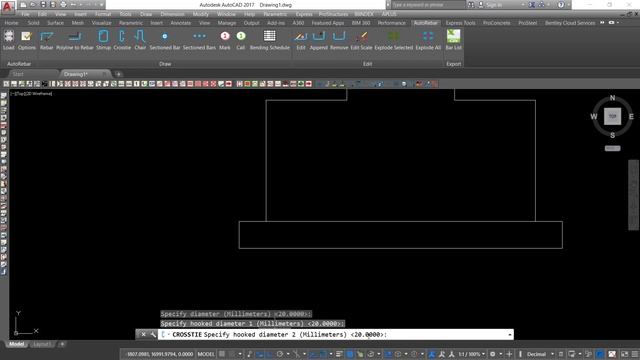Select the Append tool
The image size is (640, 360).
pos(319,40)
